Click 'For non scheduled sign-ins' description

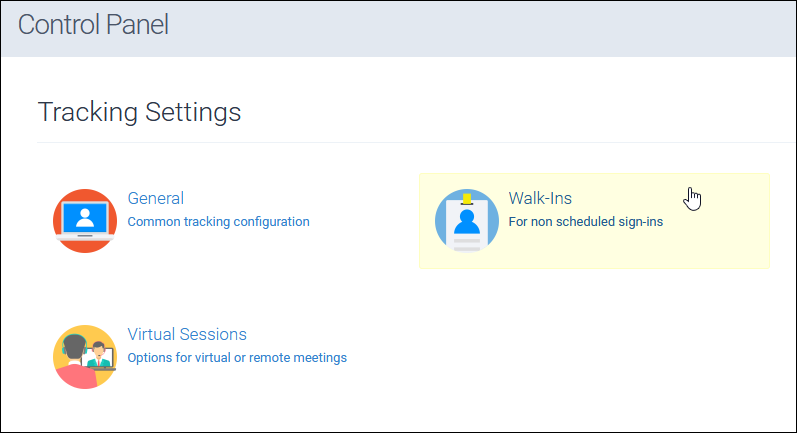click(586, 222)
